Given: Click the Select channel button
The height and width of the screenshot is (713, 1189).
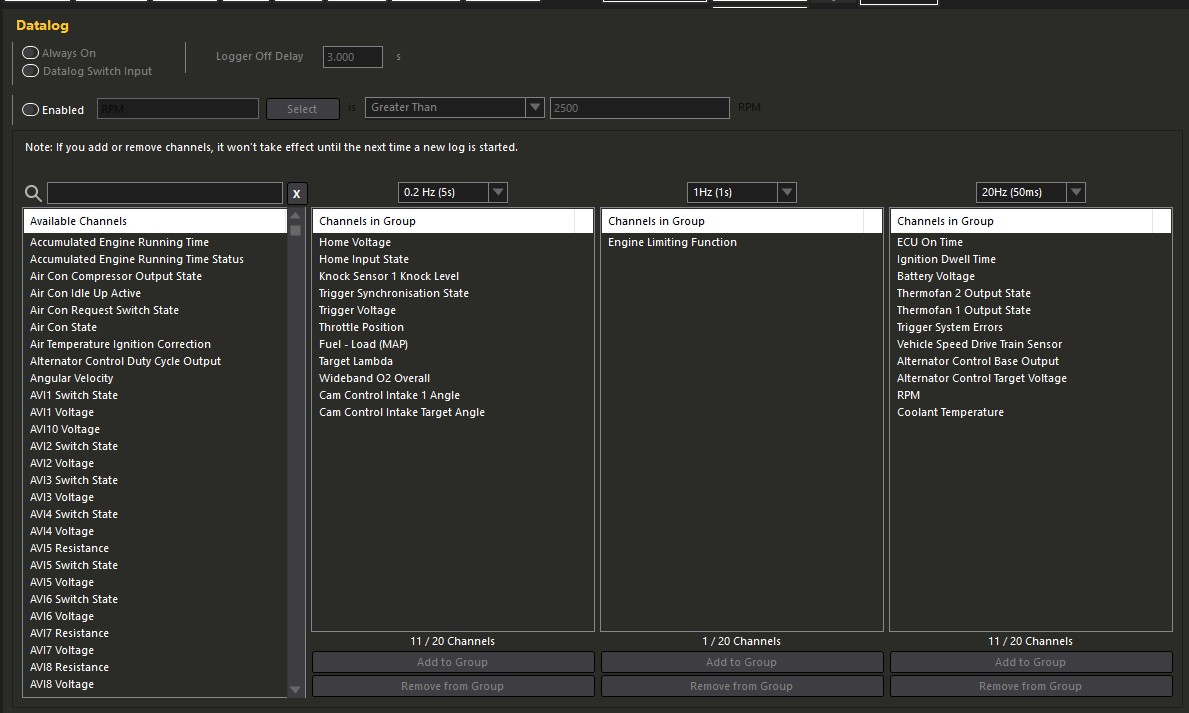Looking at the screenshot, I should pyautogui.click(x=303, y=109).
